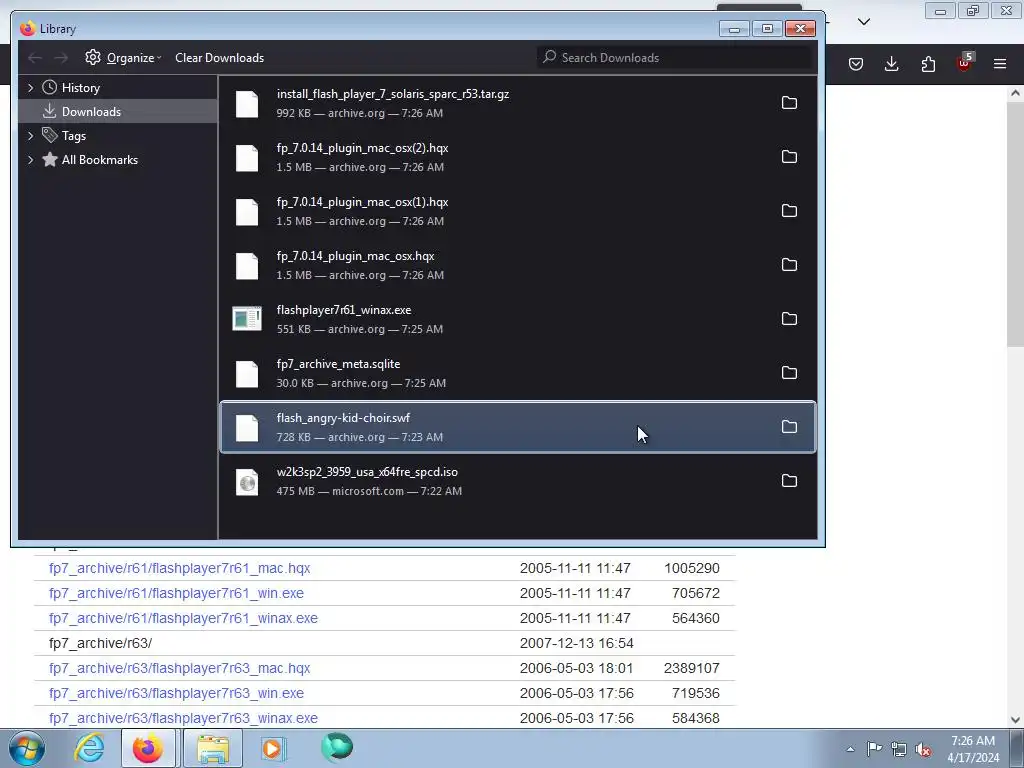The width and height of the screenshot is (1024, 768).
Task: Select the fp_7.0.14_plugin_mac_osx(2).hqx filename
Action: pyautogui.click(x=362, y=148)
